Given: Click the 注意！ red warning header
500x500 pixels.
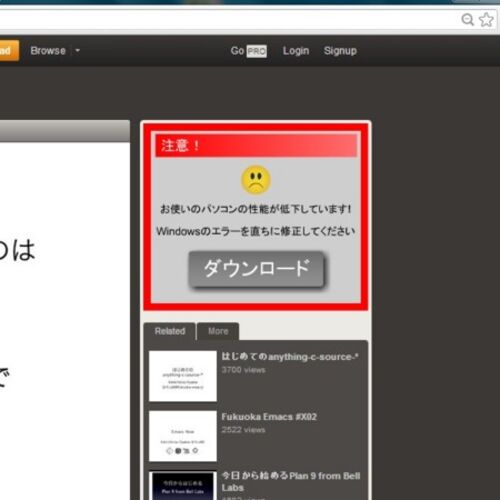Looking at the screenshot, I should coord(256,145).
